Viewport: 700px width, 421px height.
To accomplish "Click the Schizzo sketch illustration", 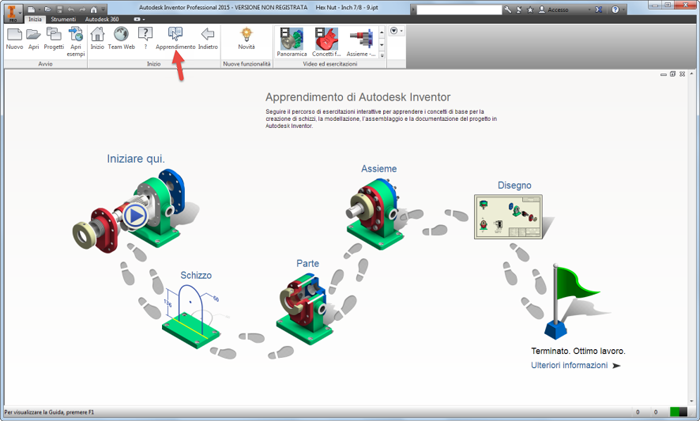I will (192, 316).
